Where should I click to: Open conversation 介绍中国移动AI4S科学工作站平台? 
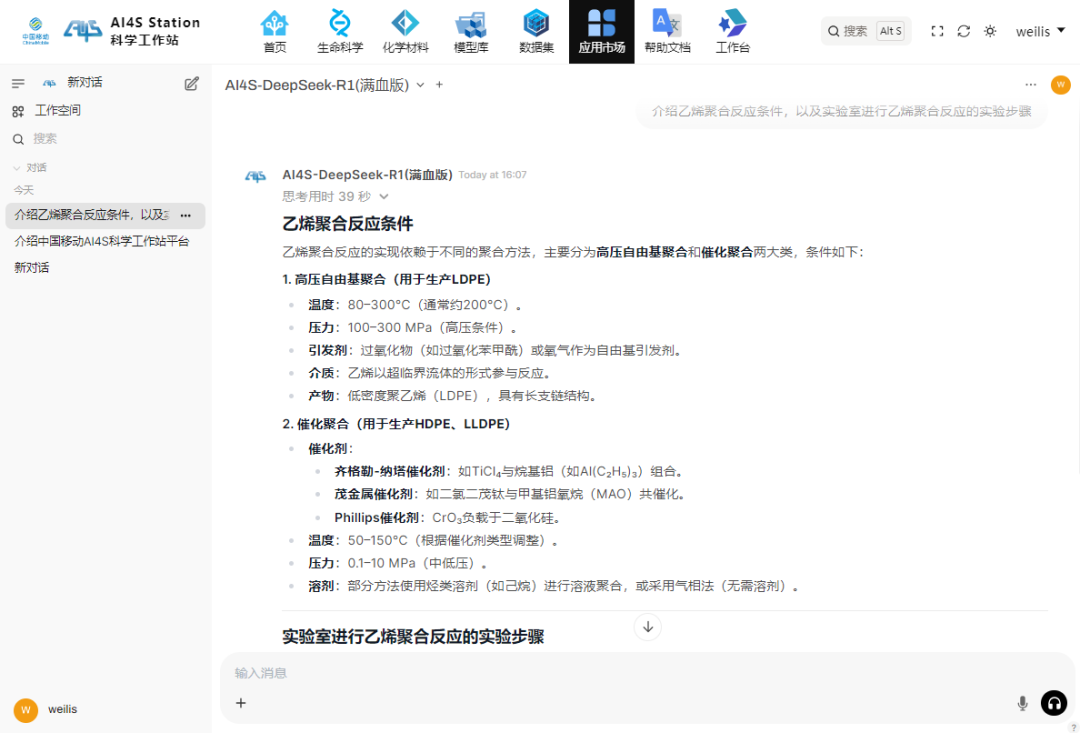click(102, 242)
